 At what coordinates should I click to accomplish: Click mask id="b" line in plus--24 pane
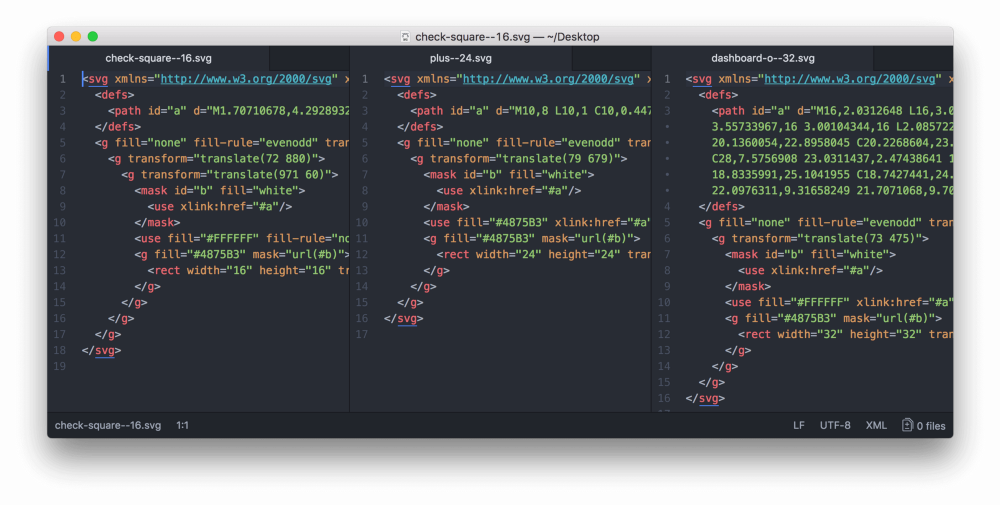pyautogui.click(x=509, y=175)
